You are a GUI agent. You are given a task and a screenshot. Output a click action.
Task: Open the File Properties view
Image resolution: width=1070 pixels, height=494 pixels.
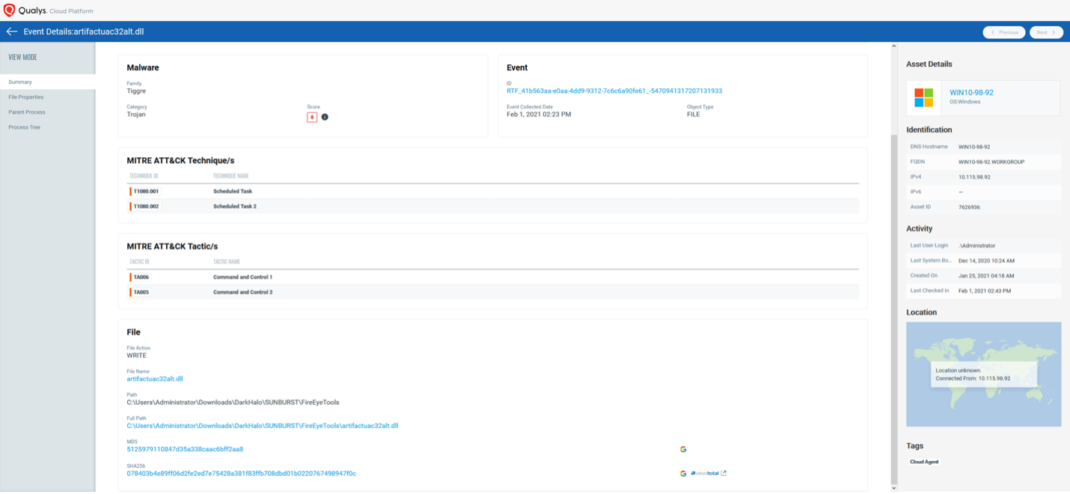pyautogui.click(x=26, y=97)
